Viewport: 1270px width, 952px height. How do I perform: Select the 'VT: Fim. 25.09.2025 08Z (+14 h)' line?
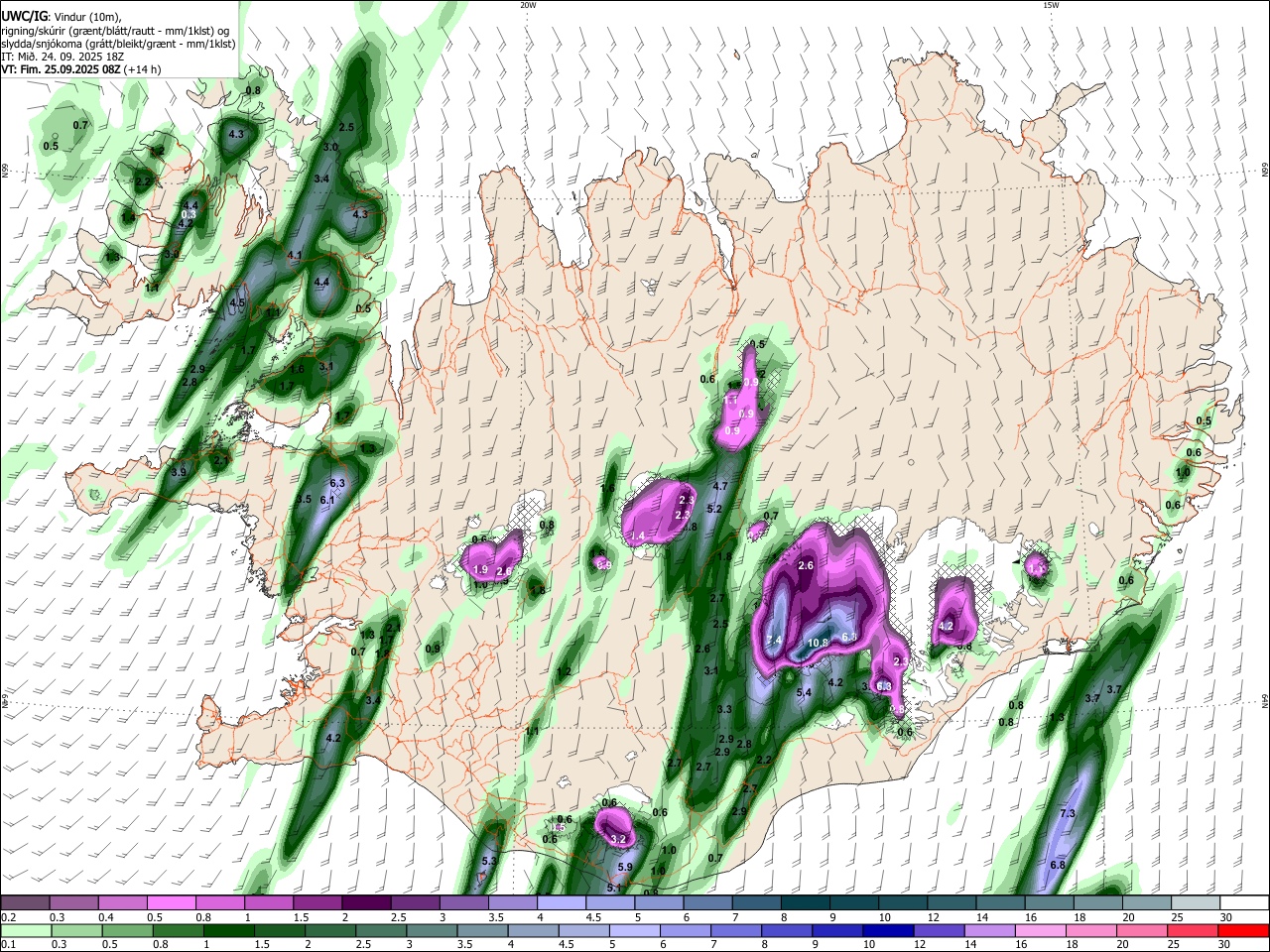81,69
